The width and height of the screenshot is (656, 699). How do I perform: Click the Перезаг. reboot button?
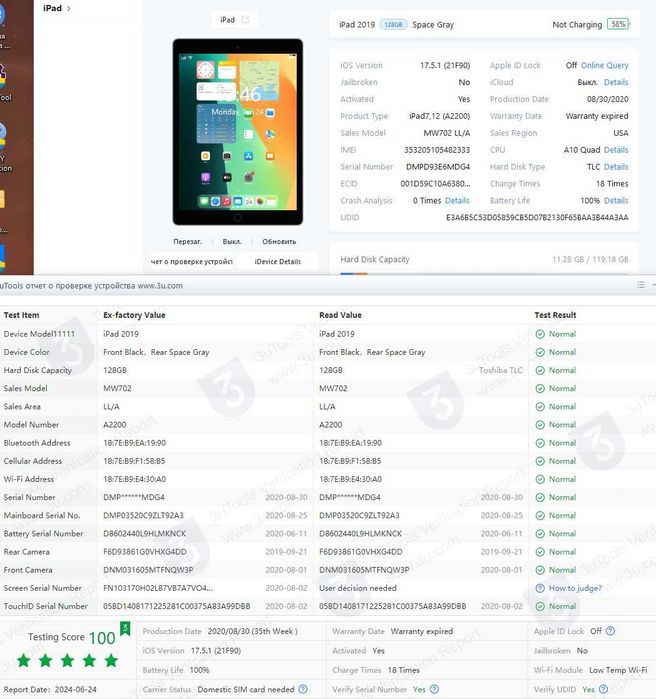click(x=188, y=242)
